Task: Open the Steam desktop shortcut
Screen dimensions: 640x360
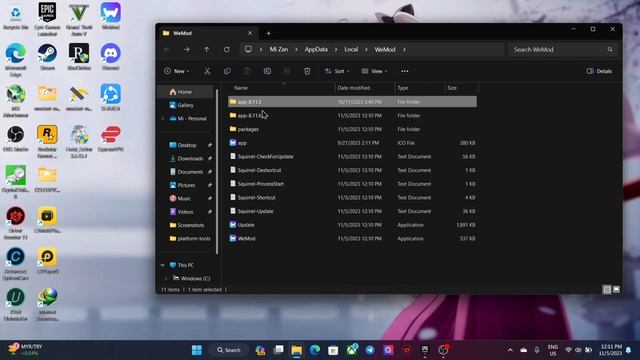Action: pyautogui.click(x=47, y=57)
